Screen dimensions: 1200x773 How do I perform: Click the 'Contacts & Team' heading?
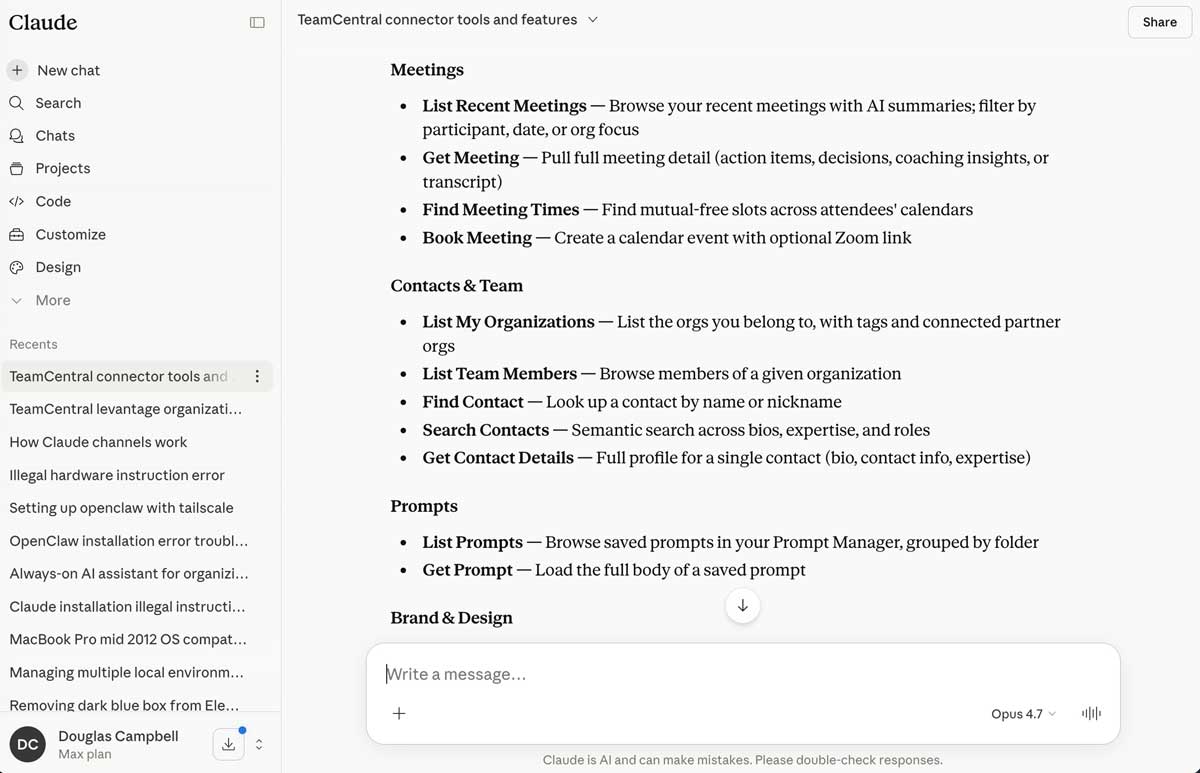(x=457, y=286)
